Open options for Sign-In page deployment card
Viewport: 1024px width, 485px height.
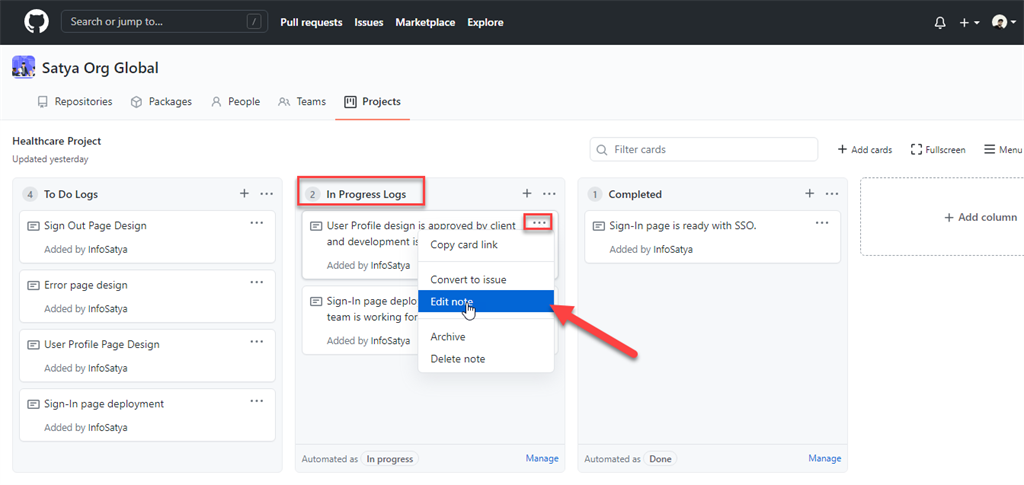coord(257,401)
